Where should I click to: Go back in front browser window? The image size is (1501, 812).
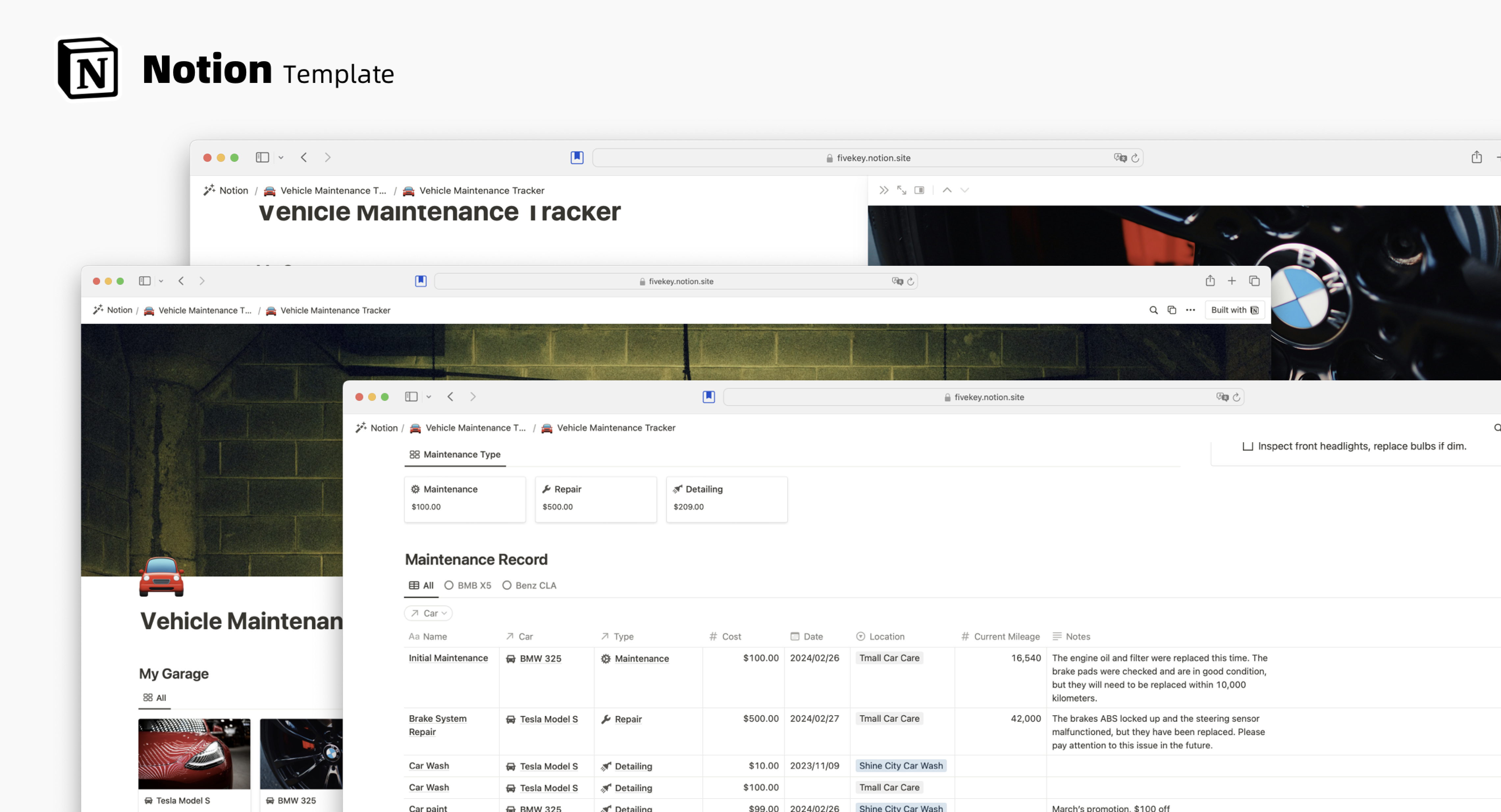click(450, 397)
